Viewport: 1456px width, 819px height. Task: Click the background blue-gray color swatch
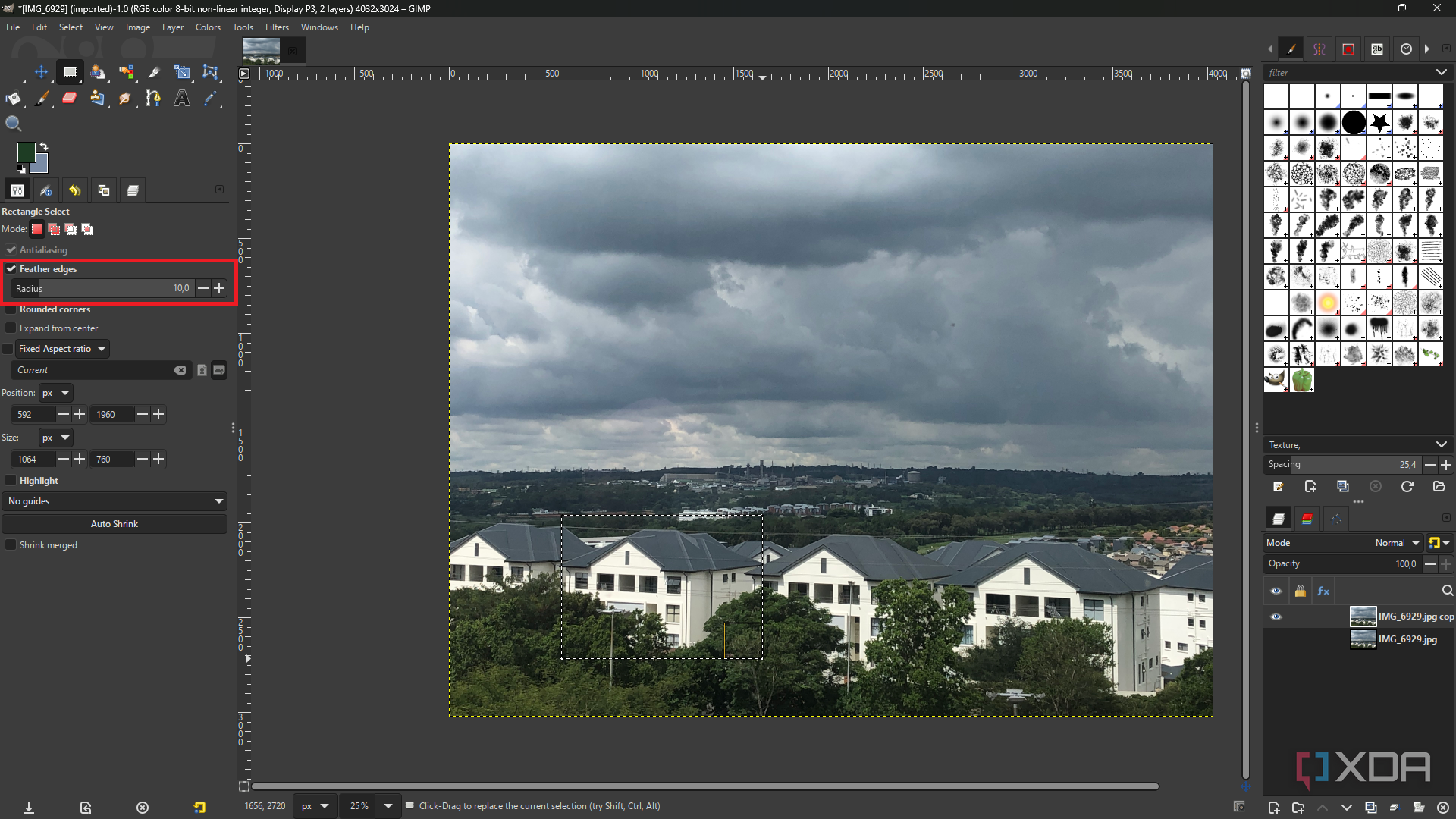(41, 165)
